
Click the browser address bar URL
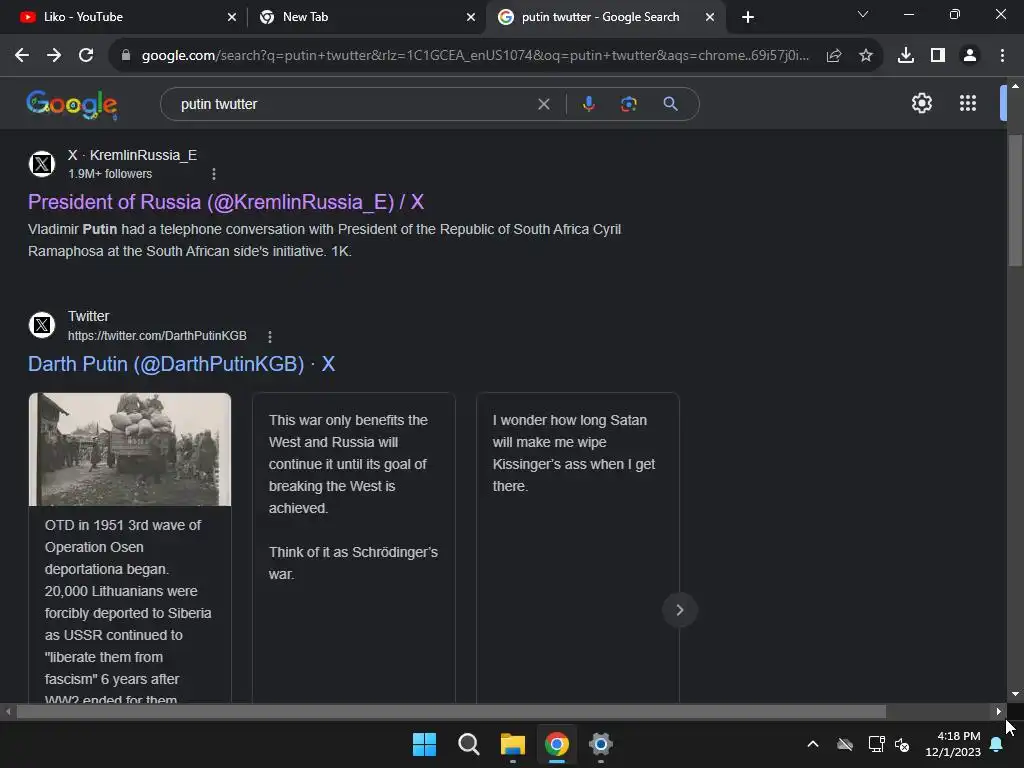click(475, 56)
